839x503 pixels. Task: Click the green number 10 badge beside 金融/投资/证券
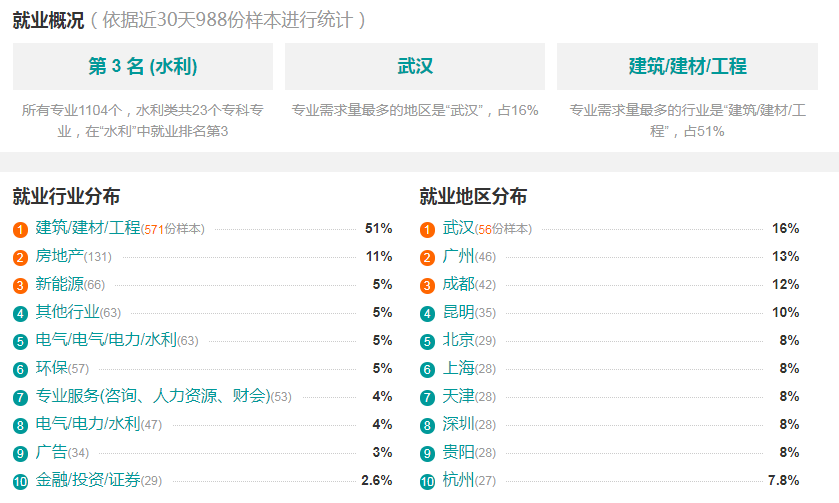click(x=20, y=481)
